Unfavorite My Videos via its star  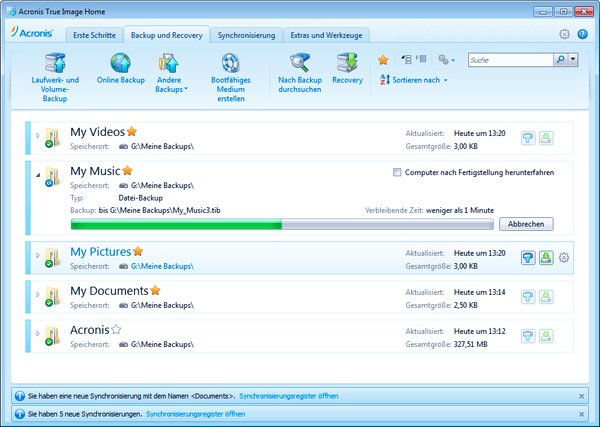pos(131,131)
